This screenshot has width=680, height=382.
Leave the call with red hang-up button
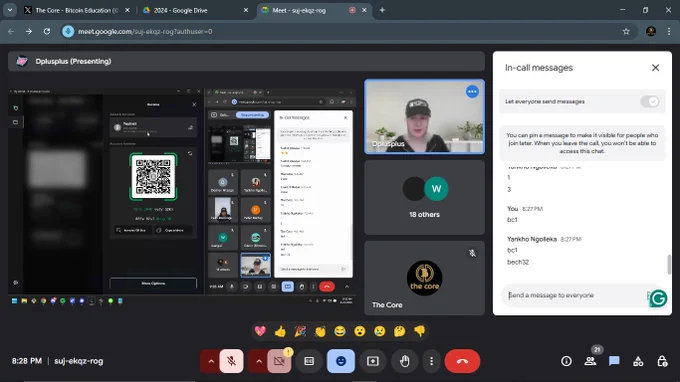462,361
